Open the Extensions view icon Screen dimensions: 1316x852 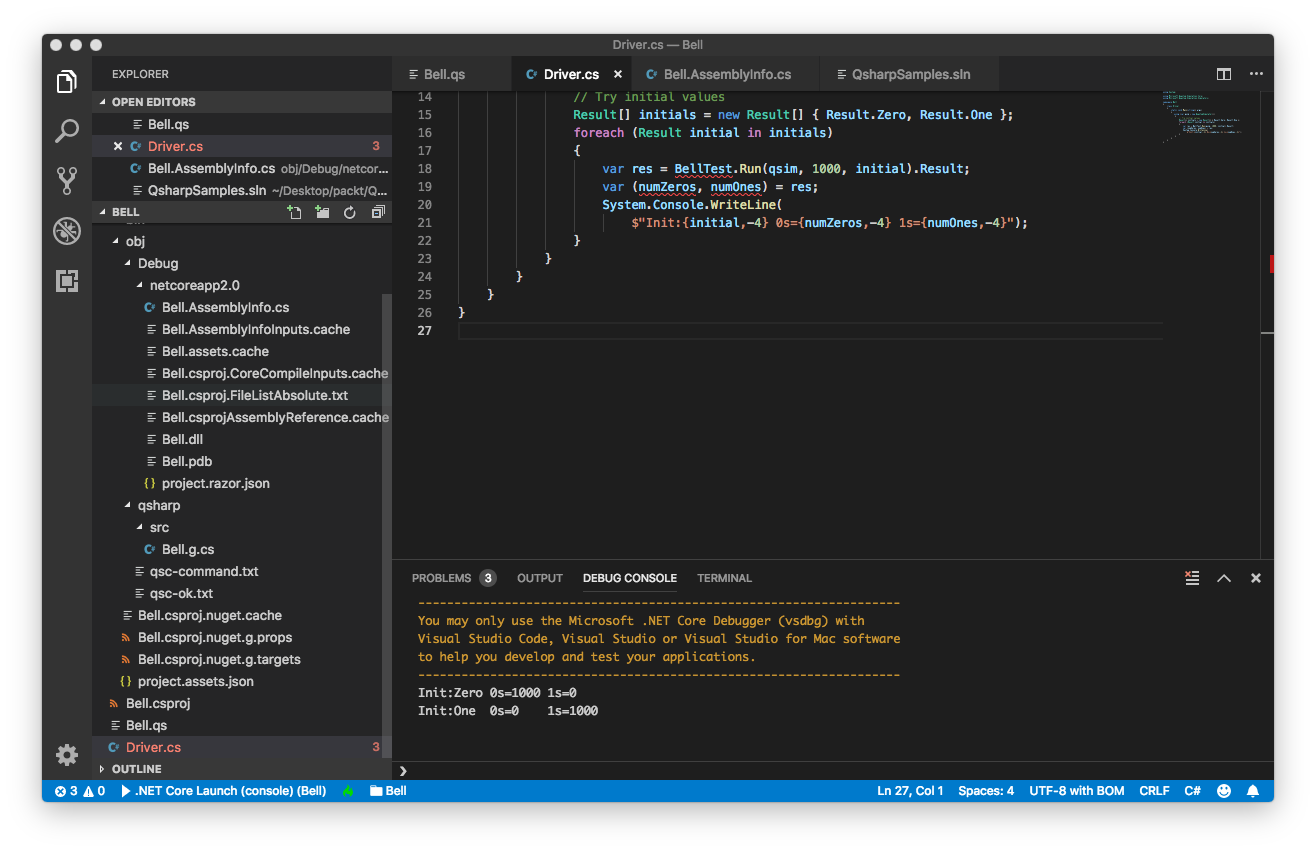tap(67, 281)
